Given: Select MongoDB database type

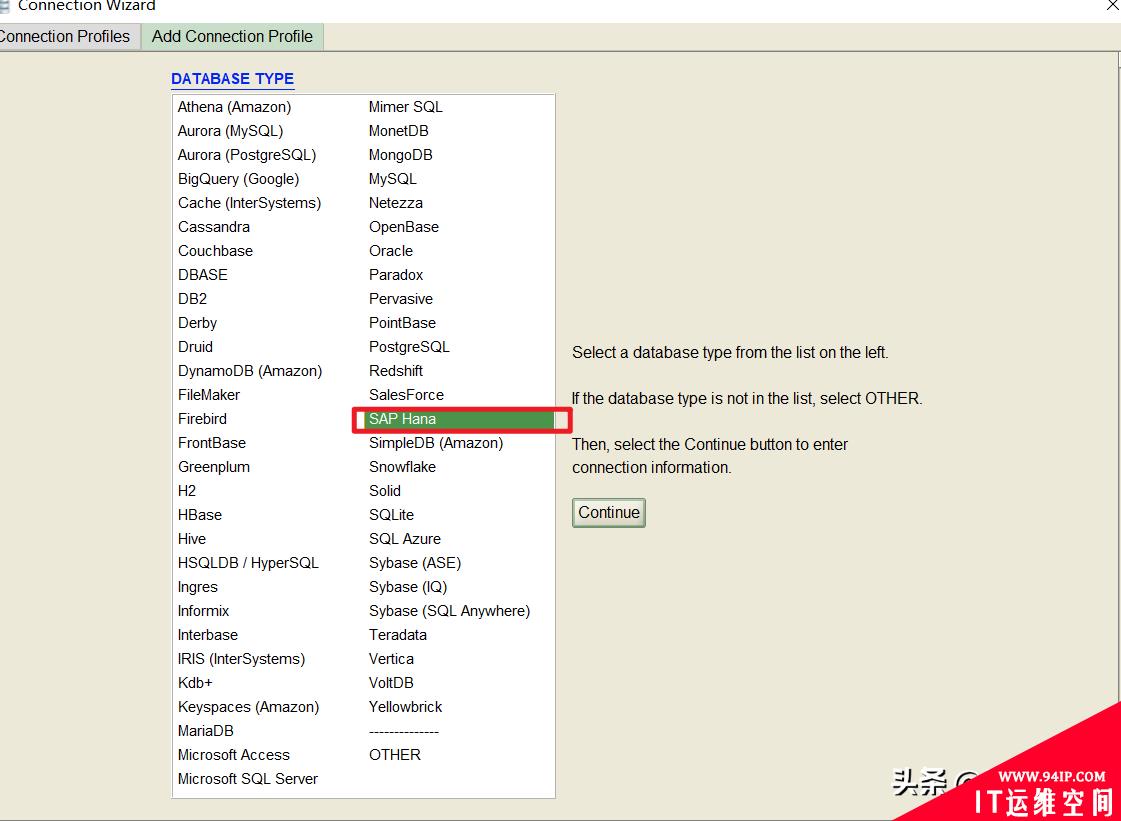Looking at the screenshot, I should pyautogui.click(x=400, y=155).
